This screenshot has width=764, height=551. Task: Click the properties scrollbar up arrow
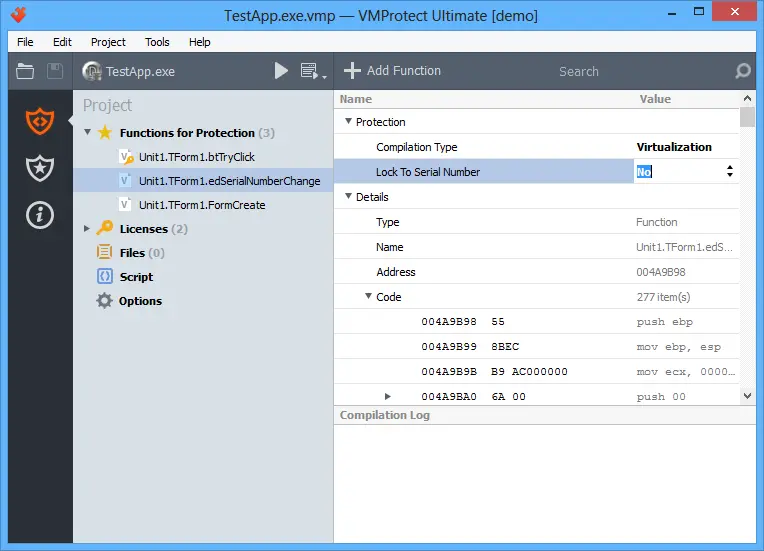pyautogui.click(x=747, y=98)
